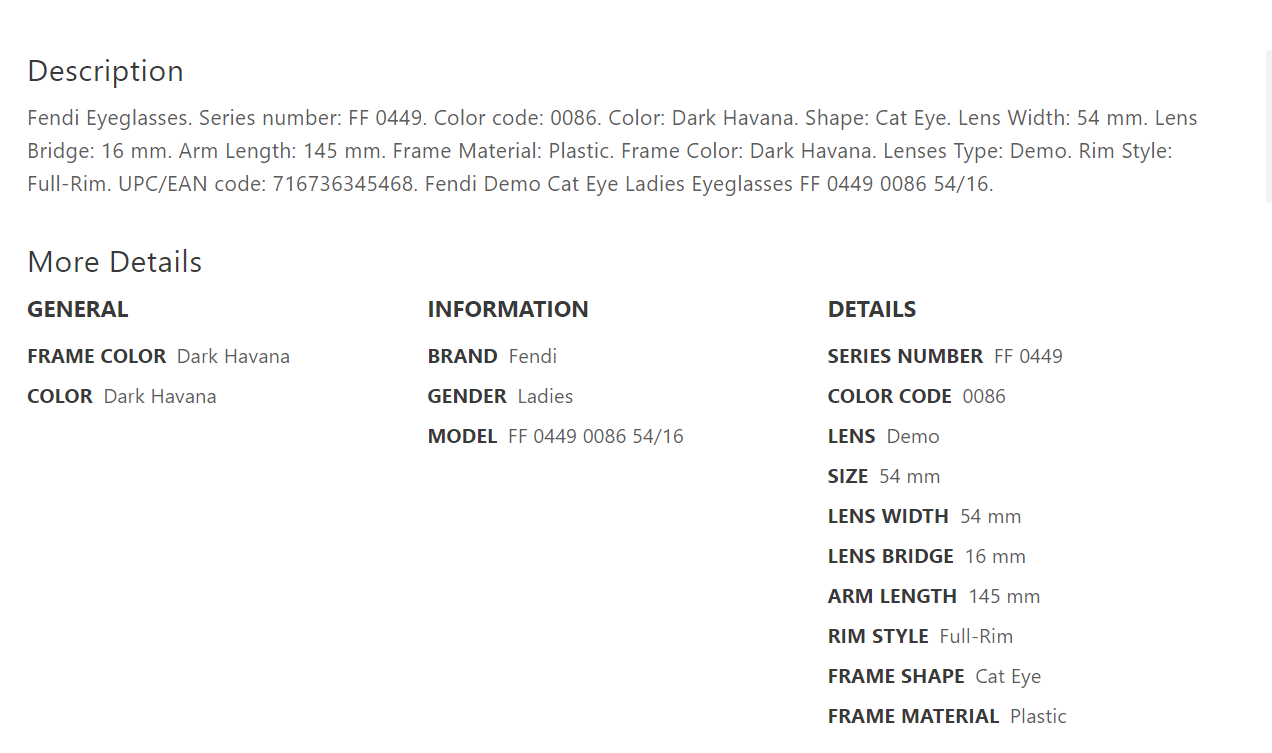Click the LENS value Demo
This screenshot has height=753, width=1272.
(x=912, y=437)
